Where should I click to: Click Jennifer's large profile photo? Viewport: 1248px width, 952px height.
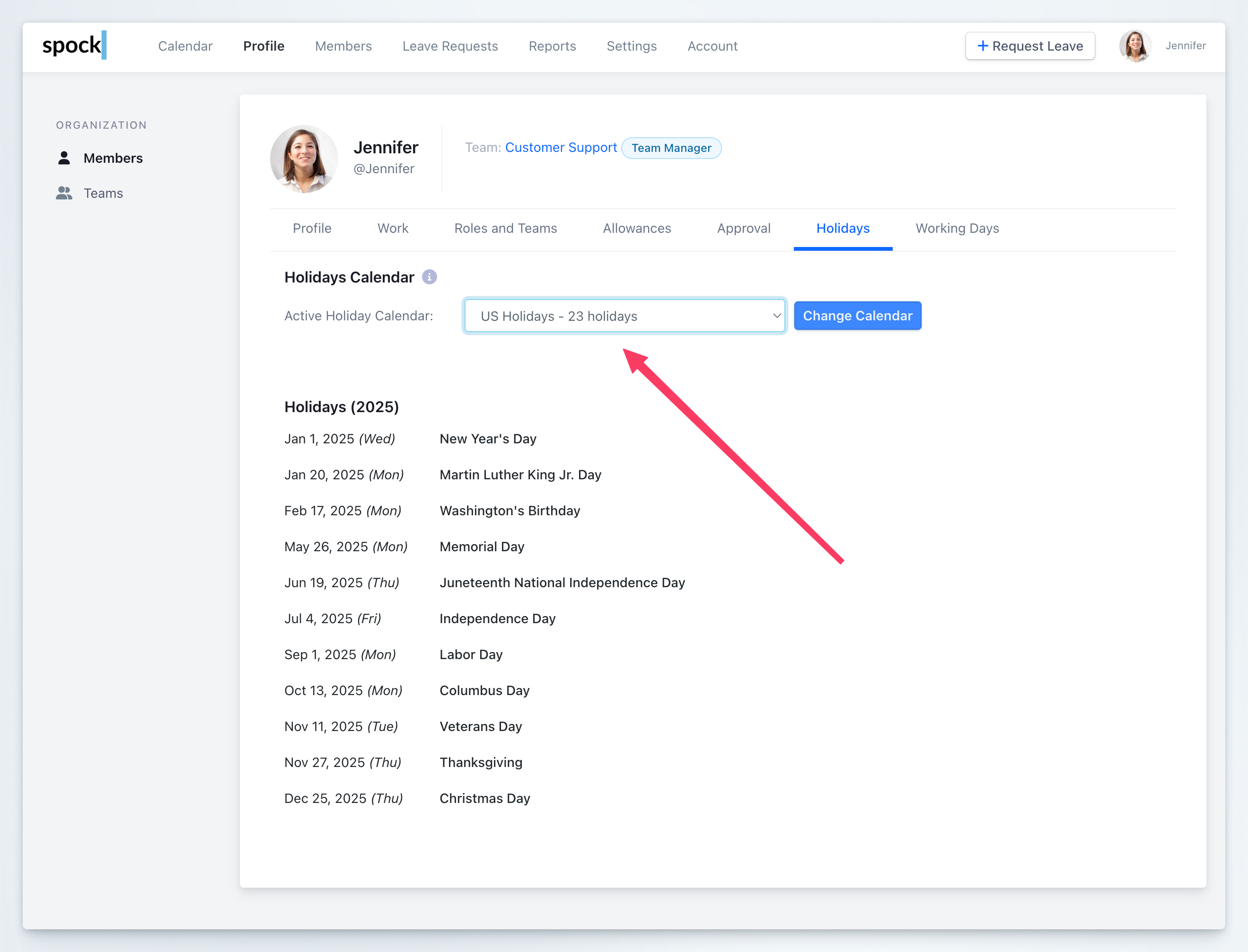[x=304, y=159]
